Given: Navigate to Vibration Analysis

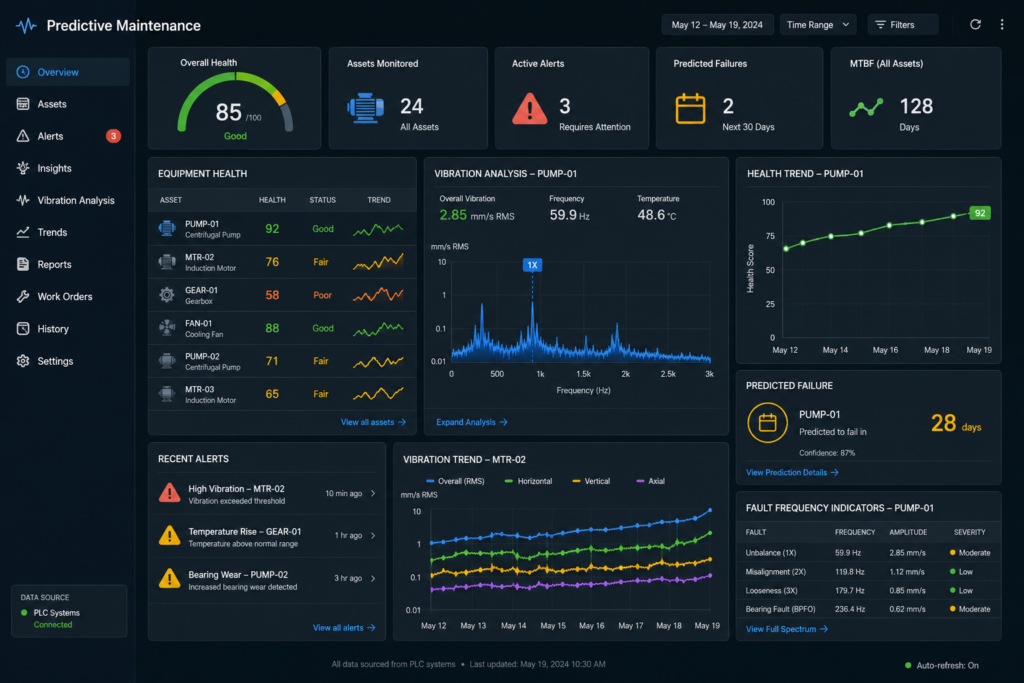Looking at the screenshot, I should pyautogui.click(x=68, y=200).
